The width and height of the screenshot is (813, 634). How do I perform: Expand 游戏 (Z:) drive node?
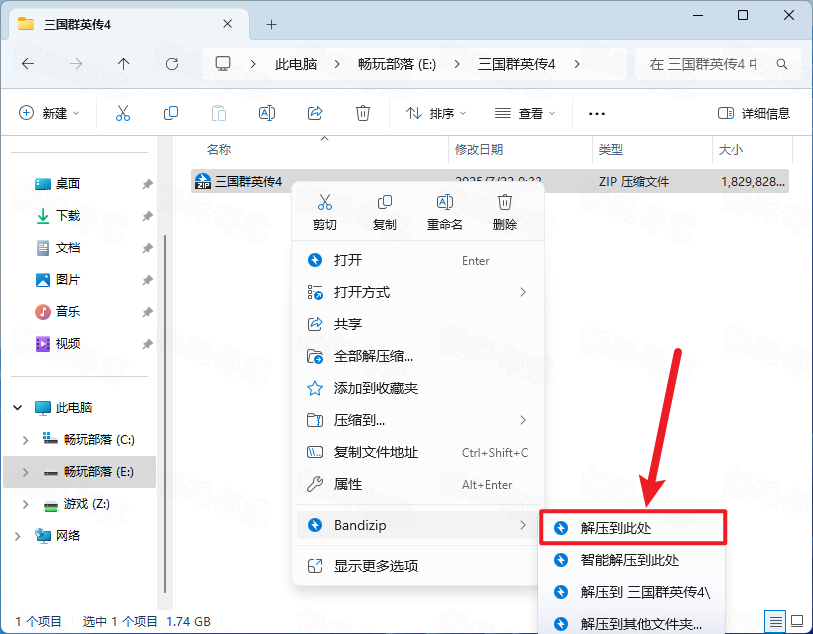tap(25, 504)
